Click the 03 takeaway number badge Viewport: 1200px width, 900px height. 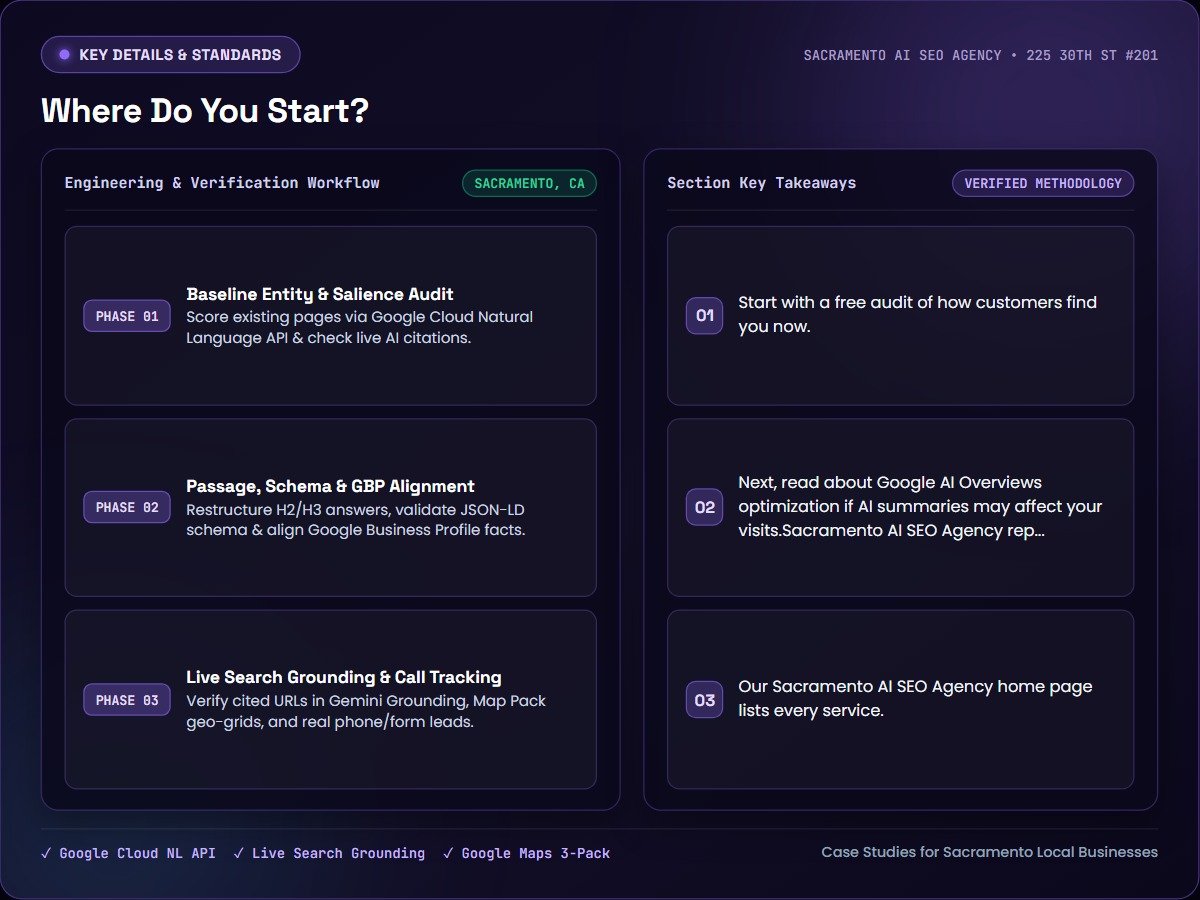704,700
